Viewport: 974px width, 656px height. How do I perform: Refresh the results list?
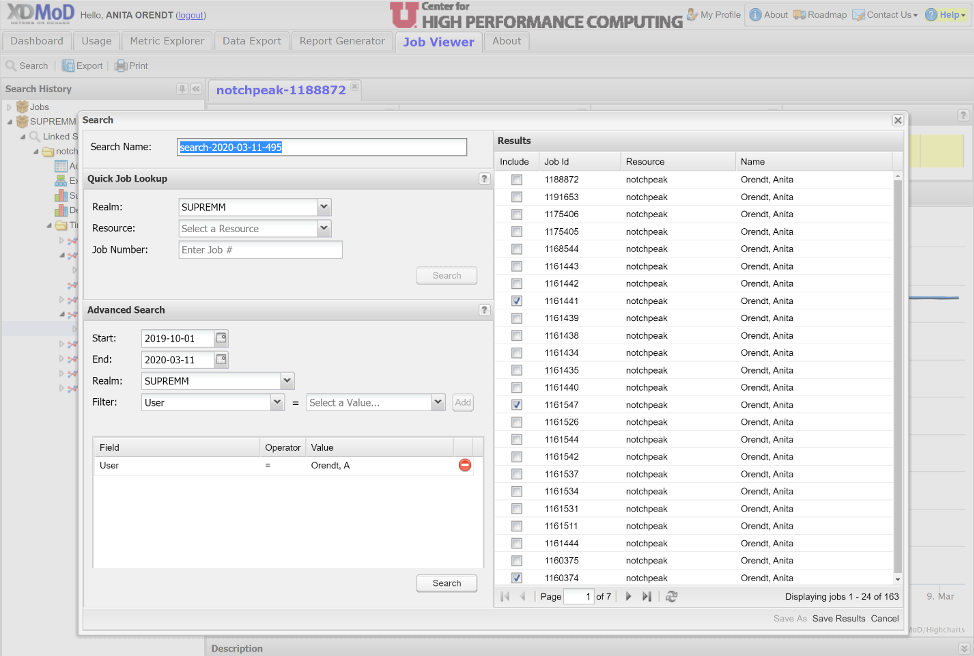click(672, 596)
